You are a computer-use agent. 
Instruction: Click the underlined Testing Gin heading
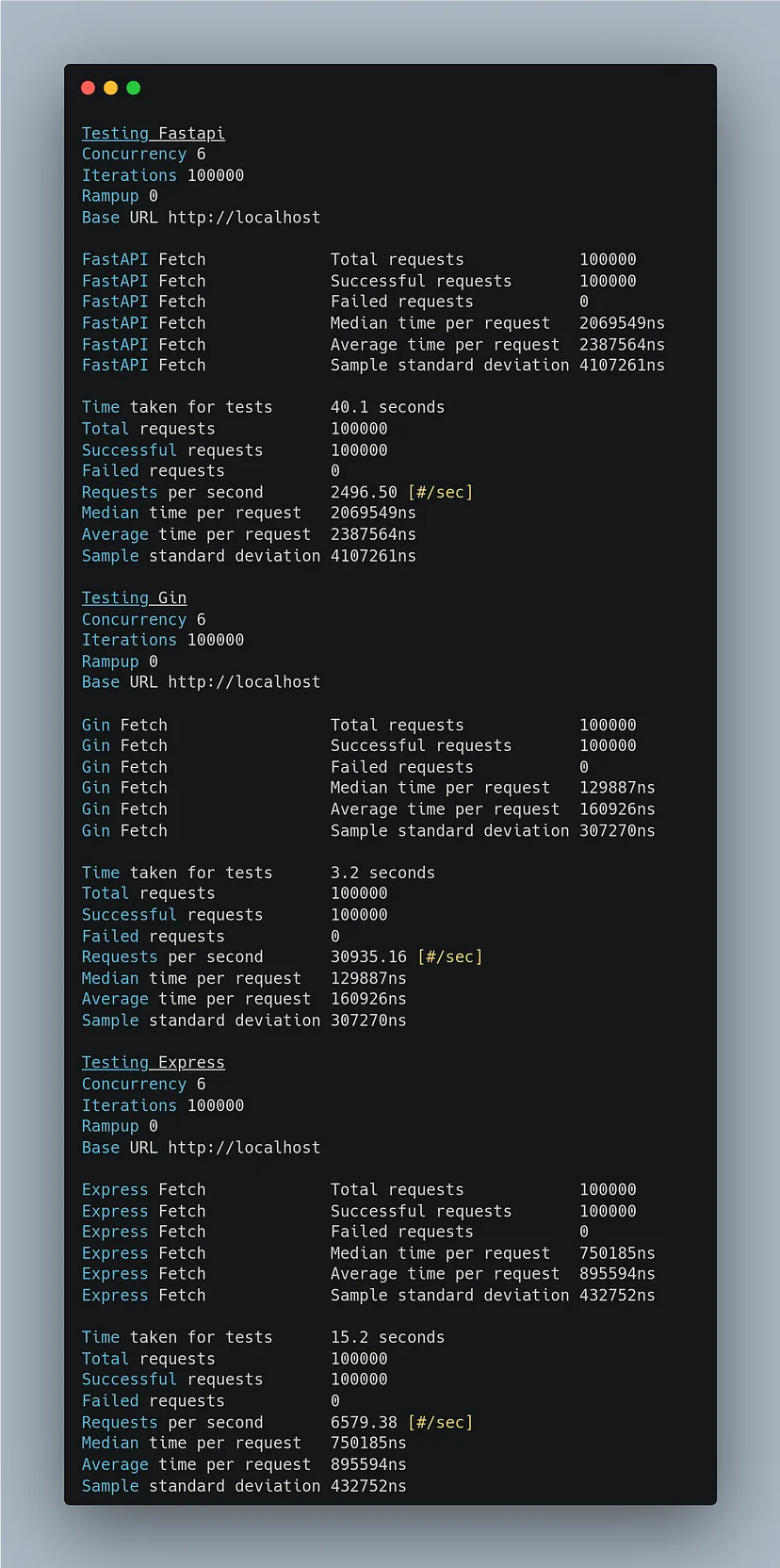click(134, 598)
